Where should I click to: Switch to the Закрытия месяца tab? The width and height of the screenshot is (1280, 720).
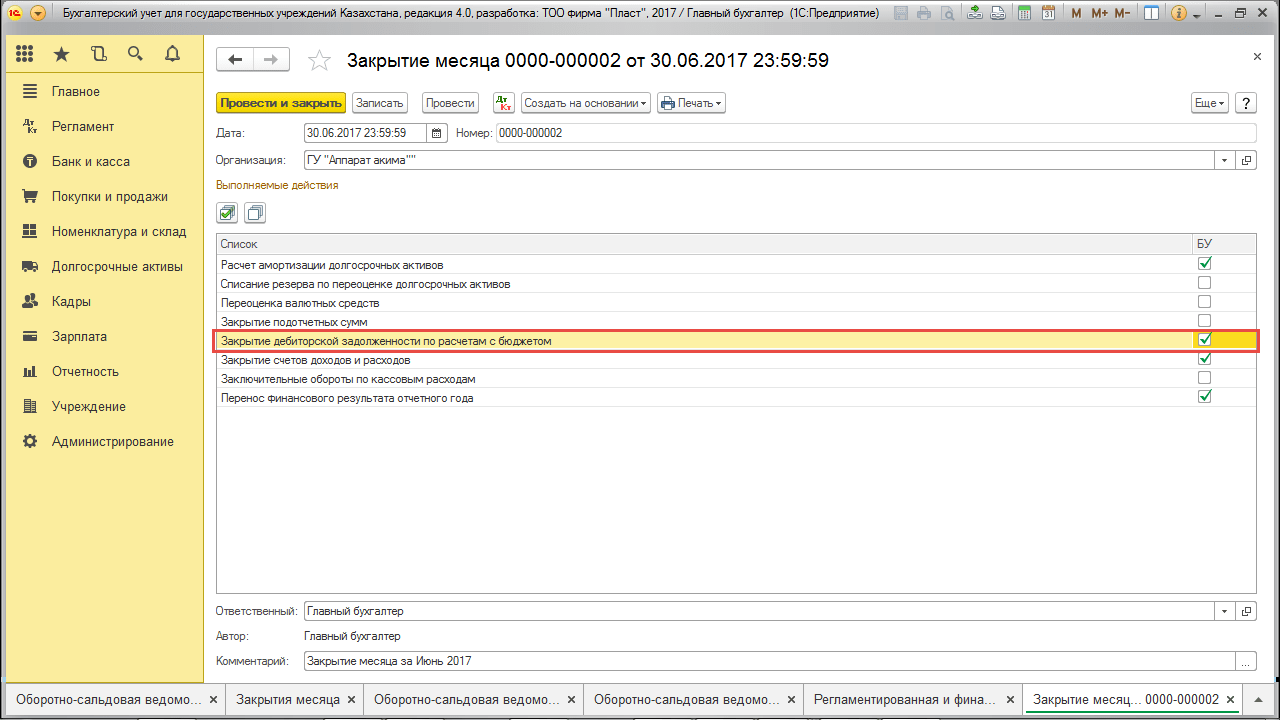(x=288, y=700)
